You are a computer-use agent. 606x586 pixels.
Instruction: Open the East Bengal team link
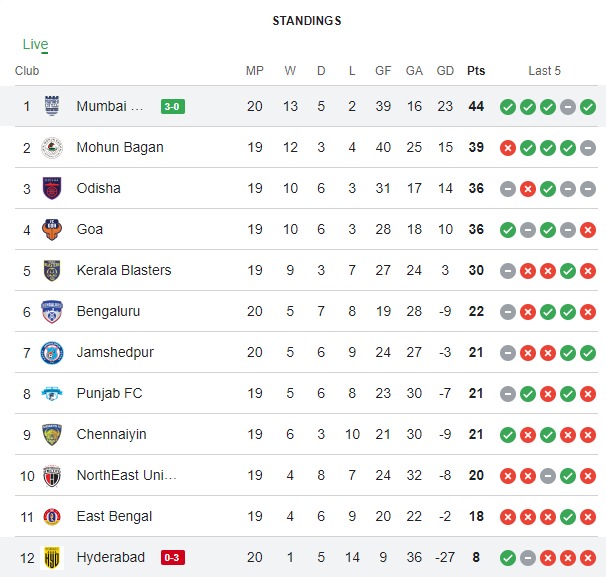[114, 516]
